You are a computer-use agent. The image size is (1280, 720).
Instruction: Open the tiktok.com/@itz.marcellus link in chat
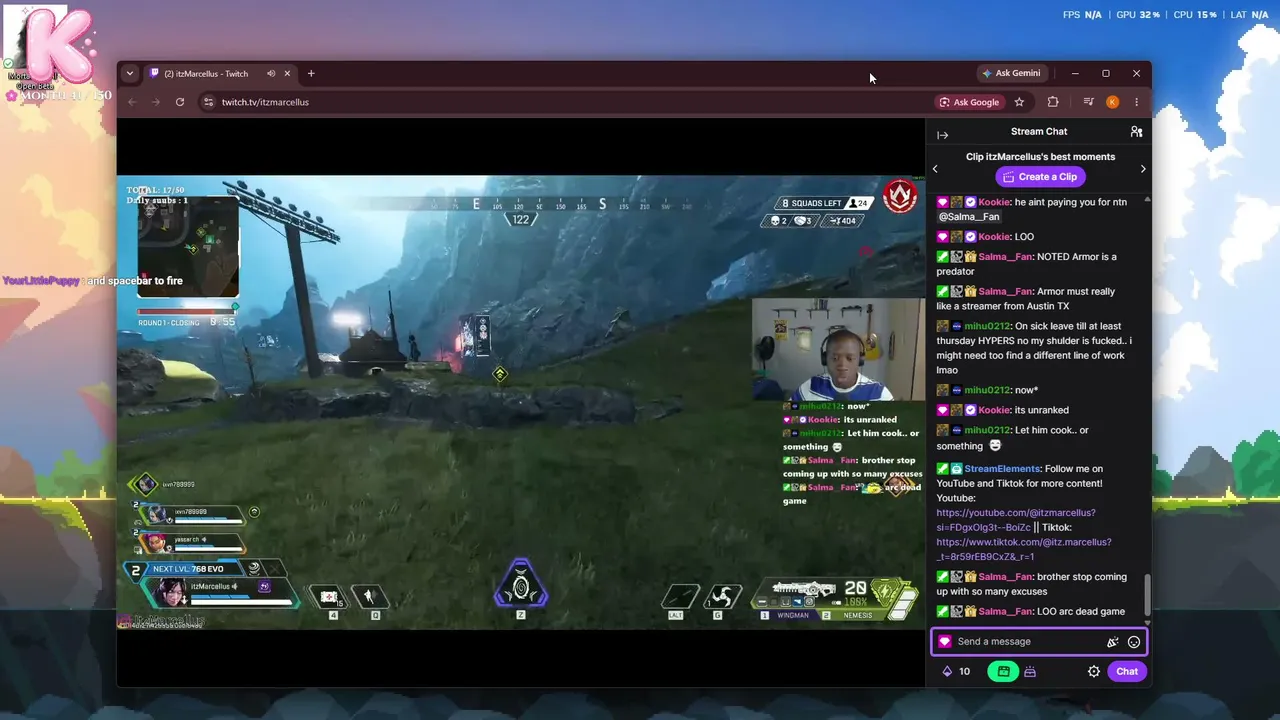coord(1024,549)
